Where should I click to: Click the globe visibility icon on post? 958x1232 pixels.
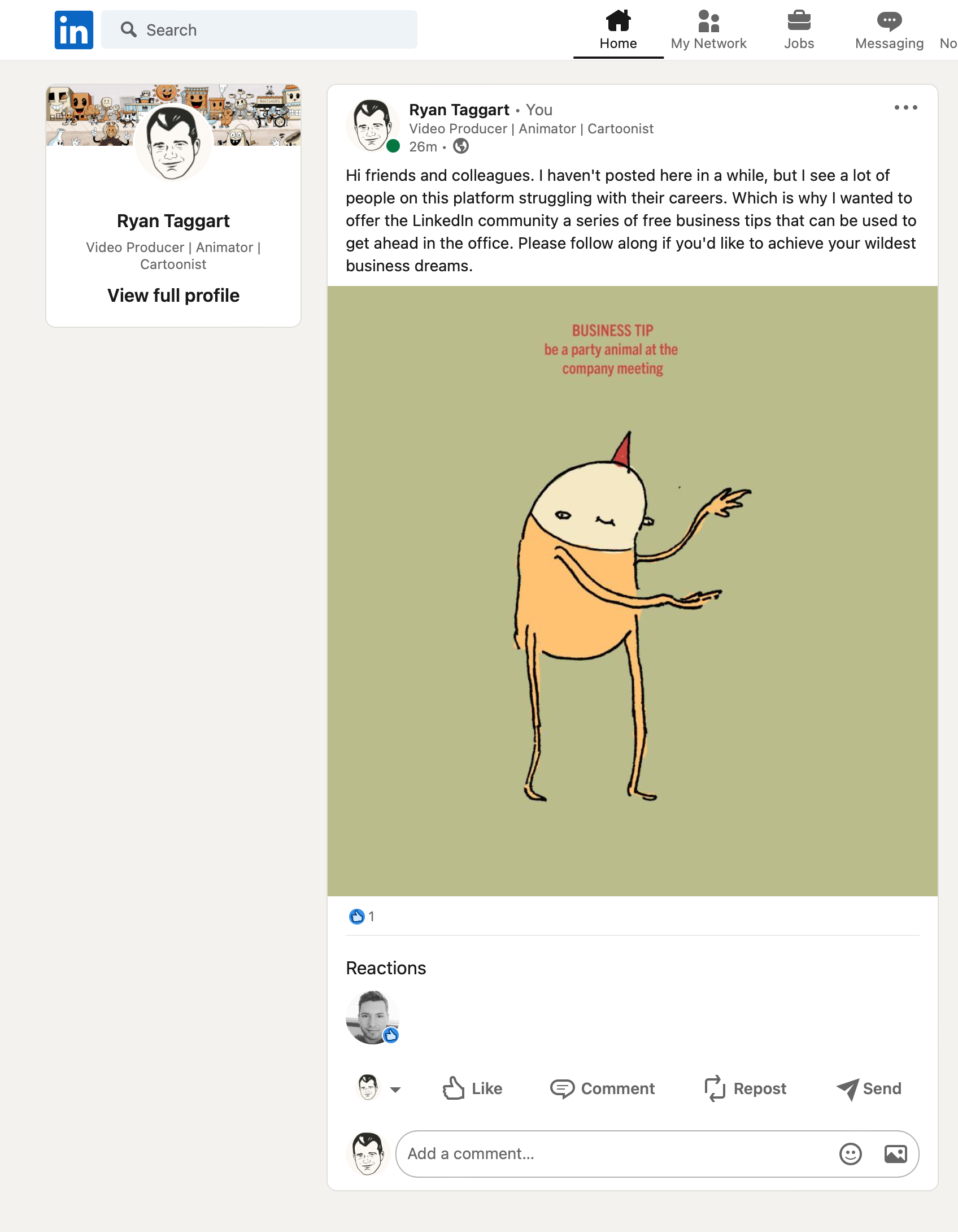click(x=461, y=146)
